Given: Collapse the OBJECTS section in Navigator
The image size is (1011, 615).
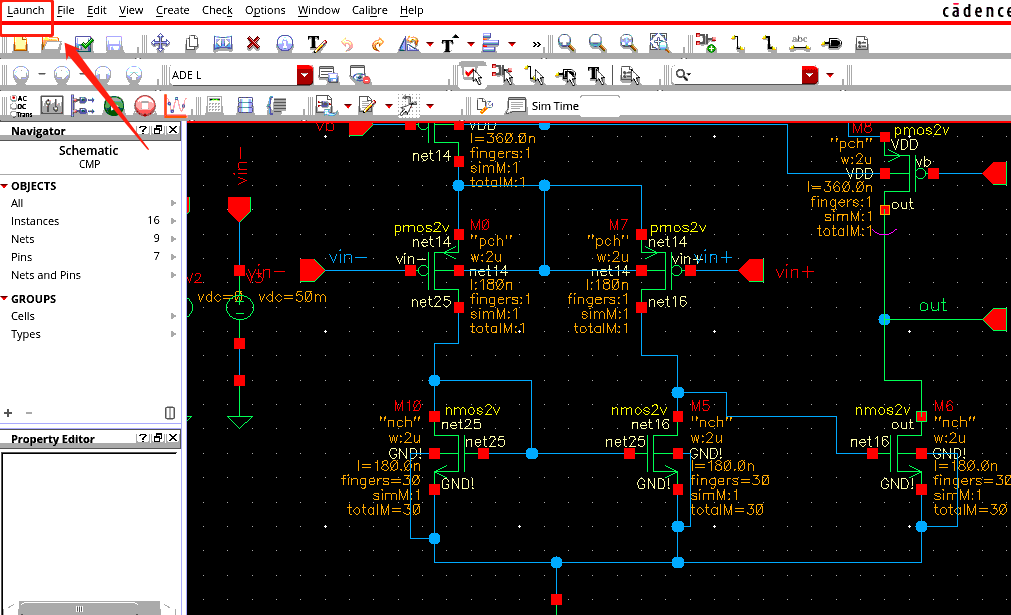Looking at the screenshot, I should click(x=5, y=186).
